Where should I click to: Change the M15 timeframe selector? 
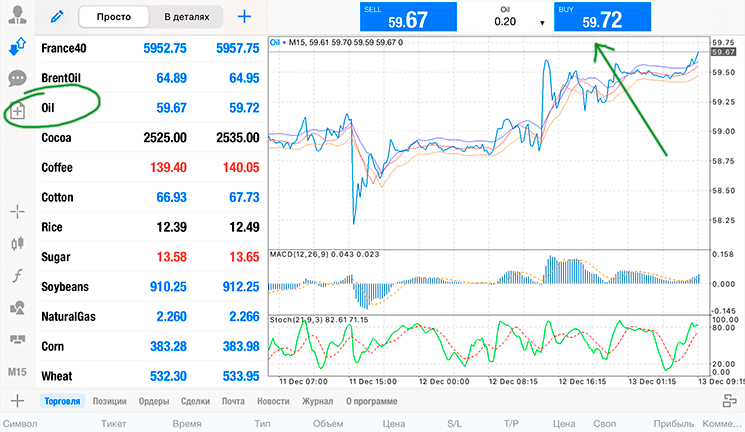coord(17,372)
